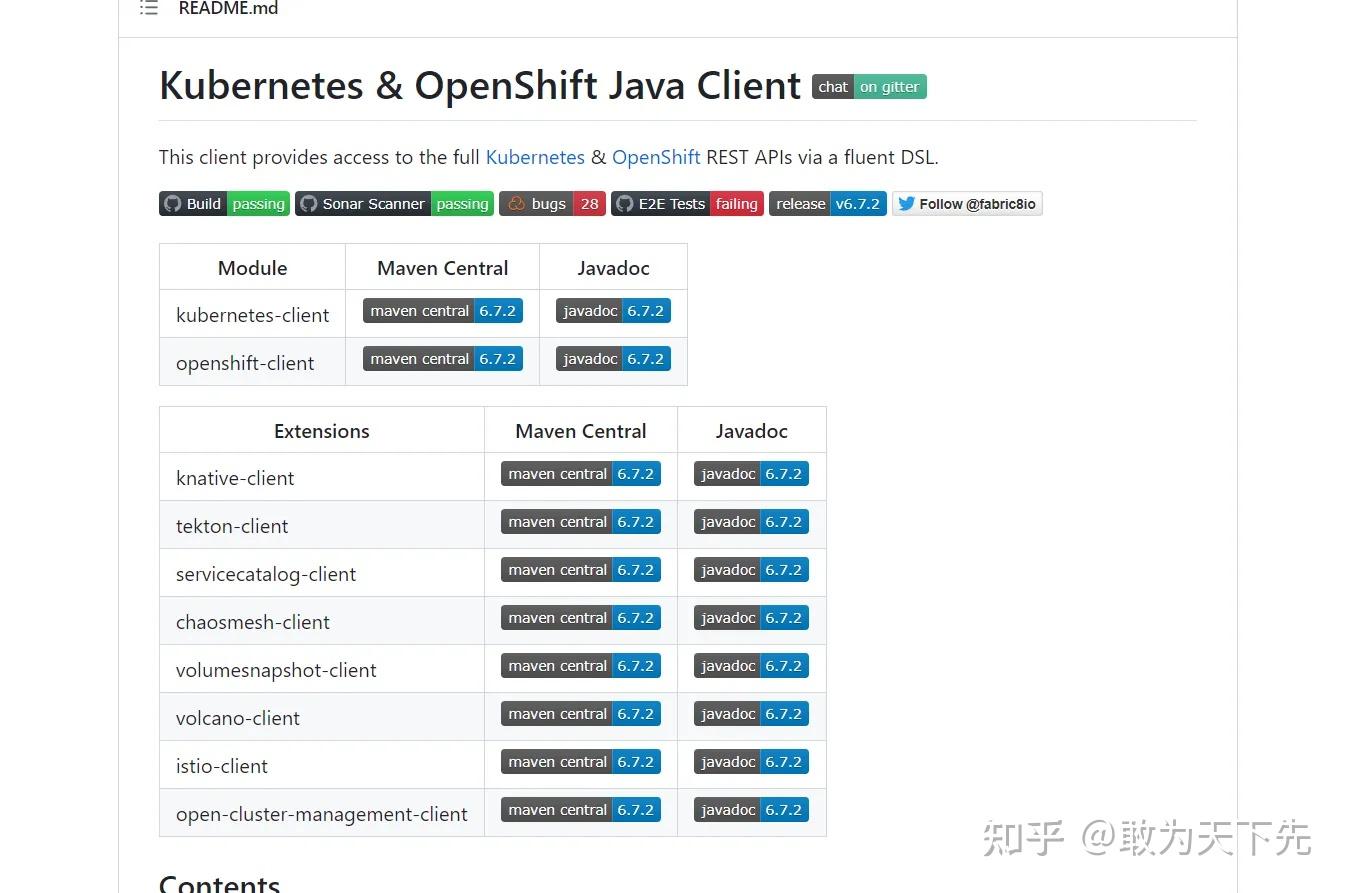The image size is (1346, 893).
Task: Select the README.md tab
Action: pyautogui.click(x=228, y=8)
